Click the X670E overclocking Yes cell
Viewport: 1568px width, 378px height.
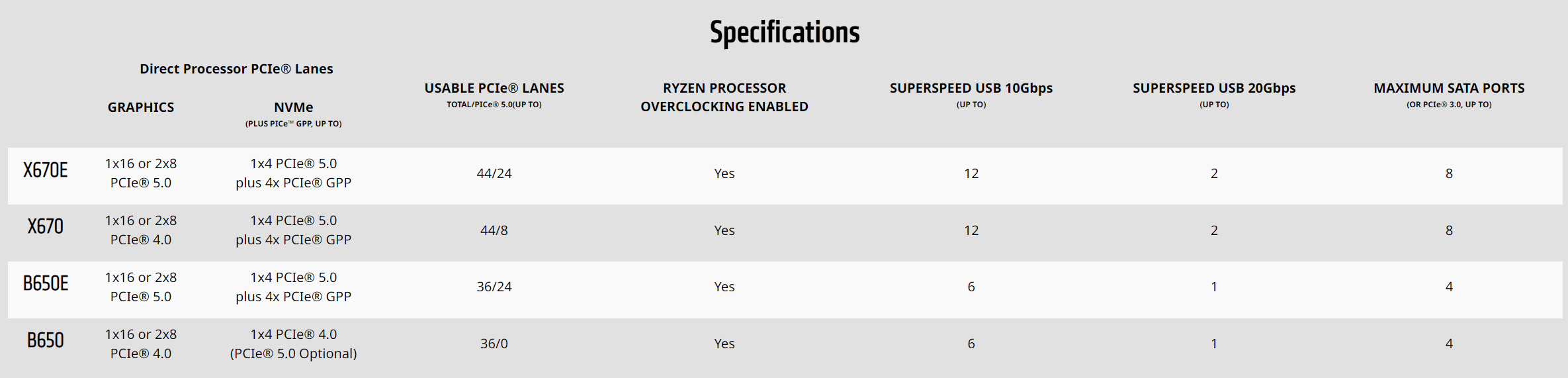(x=724, y=173)
